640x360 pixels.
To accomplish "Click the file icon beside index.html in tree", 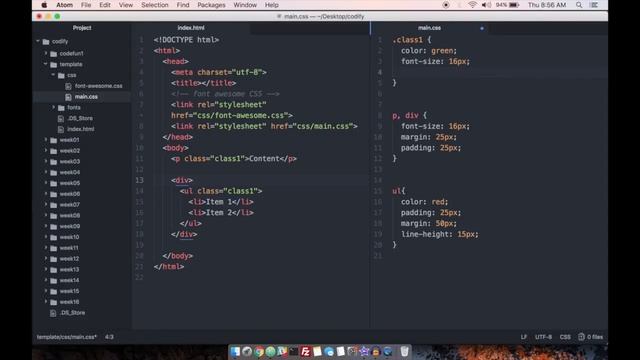I will 61,129.
